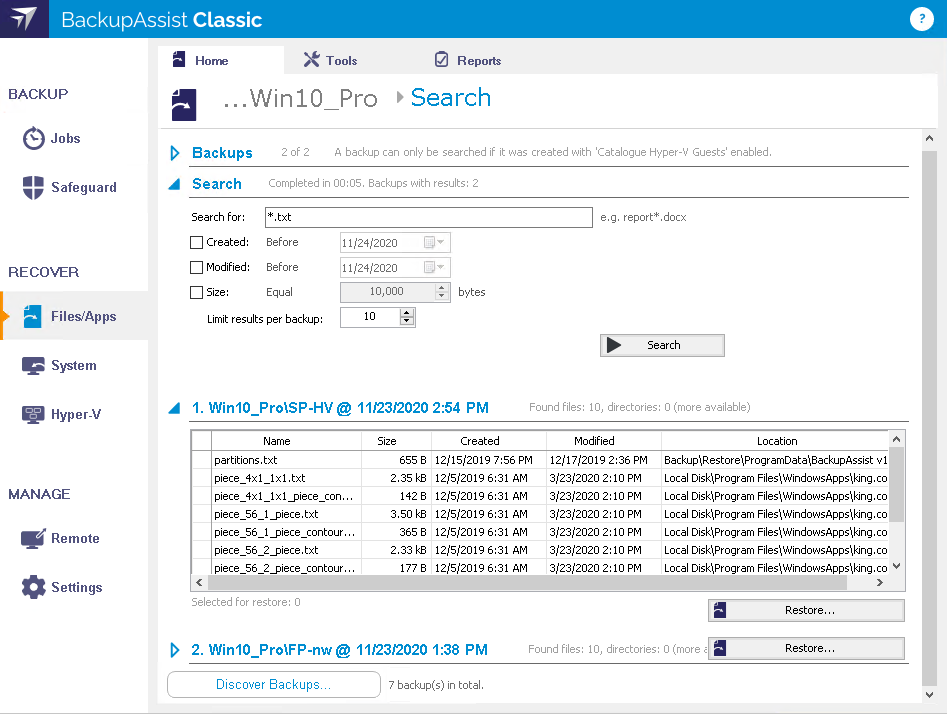The height and width of the screenshot is (714, 947).
Task: Select the System recovery monitor icon
Action: (34, 366)
